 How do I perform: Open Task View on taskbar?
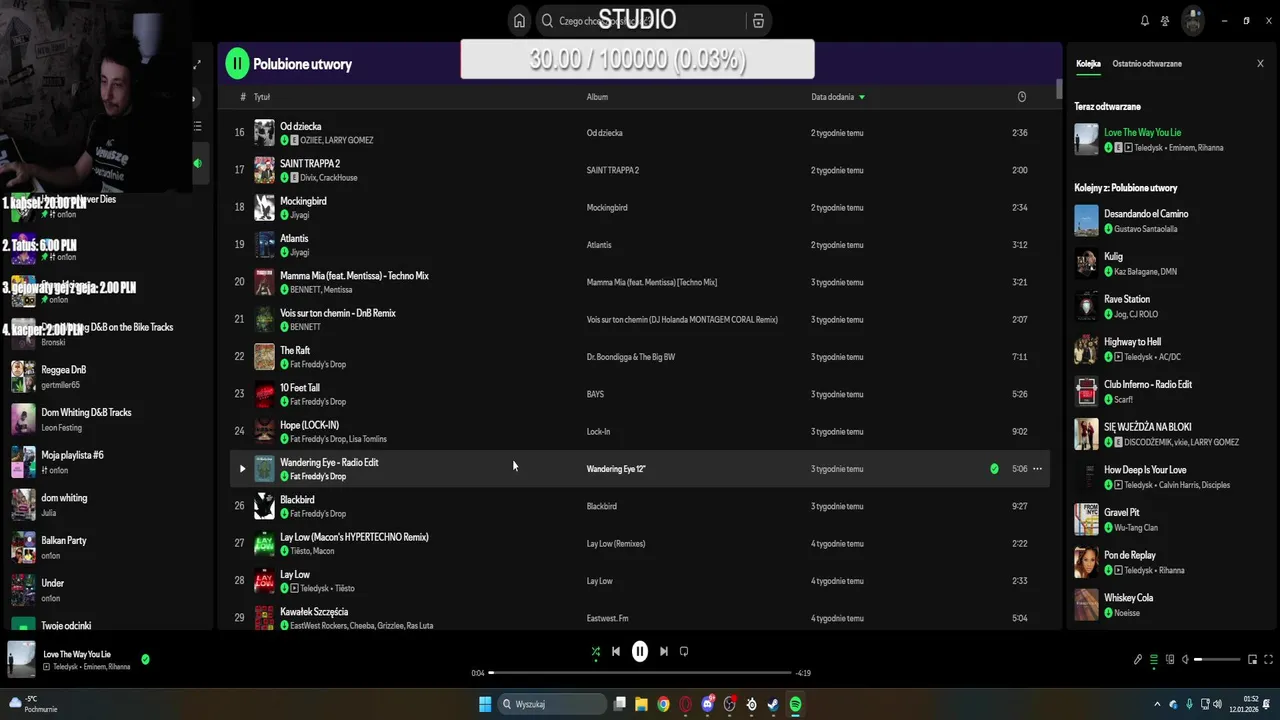pos(620,704)
